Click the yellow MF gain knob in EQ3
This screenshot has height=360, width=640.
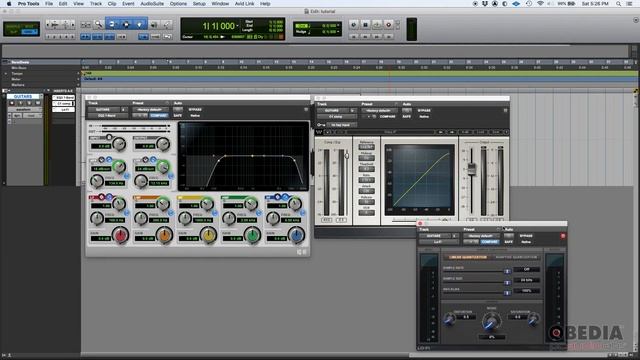click(209, 236)
